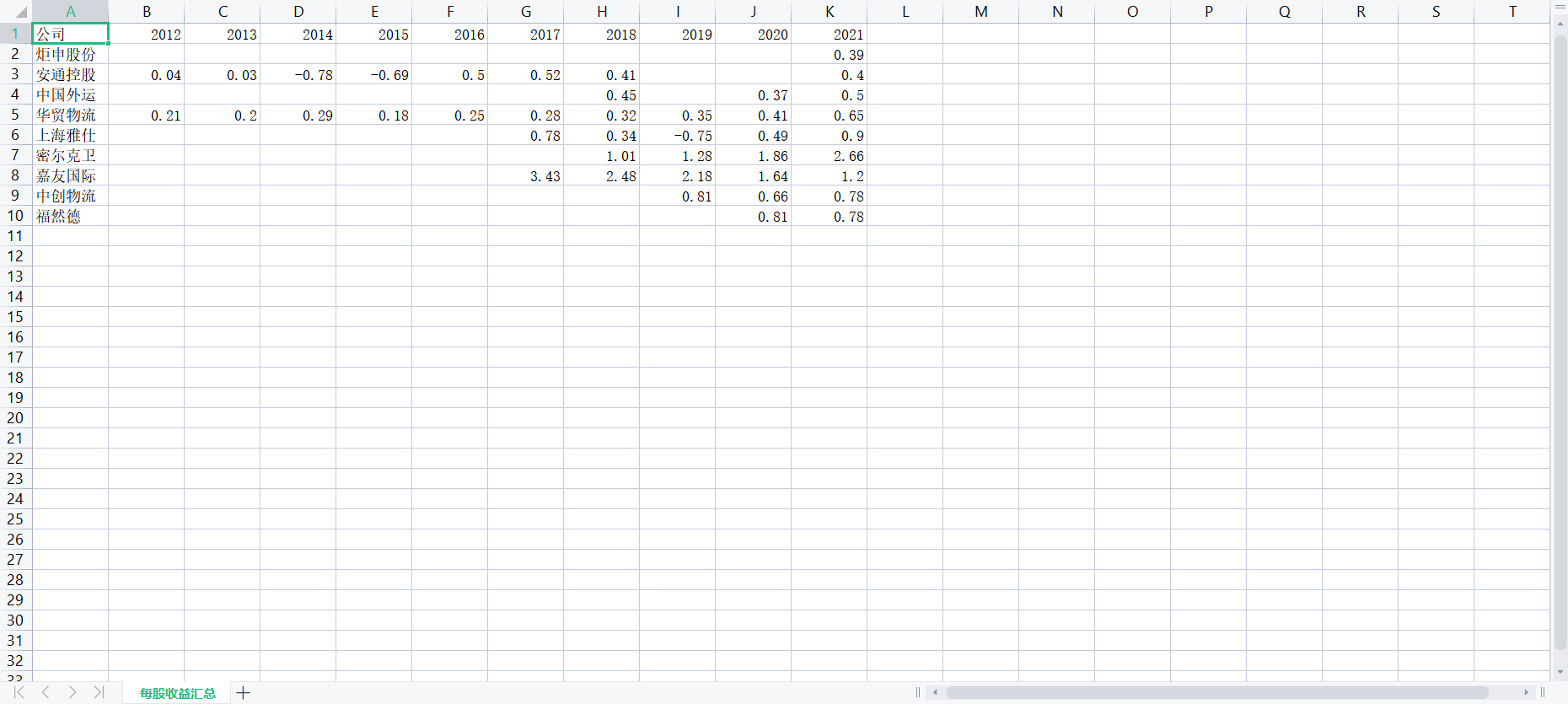1568x704 pixels.
Task: Click cell 中创物流
Action: tap(71, 196)
